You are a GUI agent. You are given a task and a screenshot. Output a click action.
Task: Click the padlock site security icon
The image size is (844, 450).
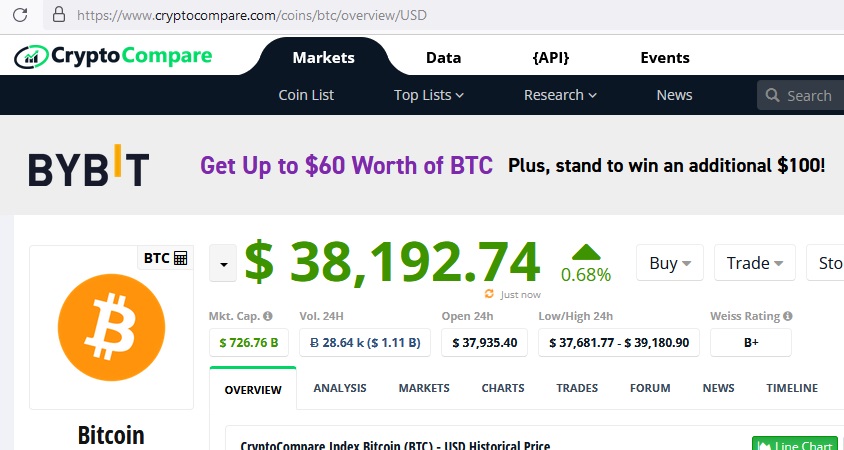pyautogui.click(x=59, y=15)
